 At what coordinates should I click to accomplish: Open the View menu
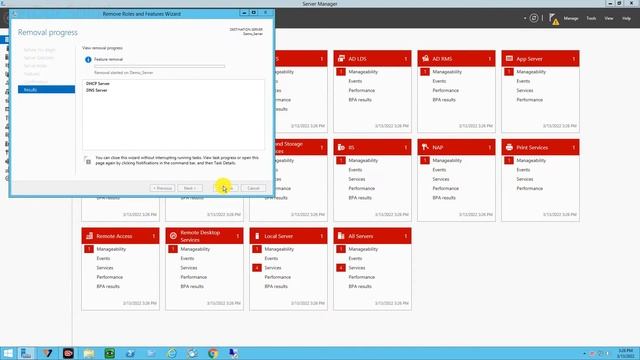[x=609, y=18]
